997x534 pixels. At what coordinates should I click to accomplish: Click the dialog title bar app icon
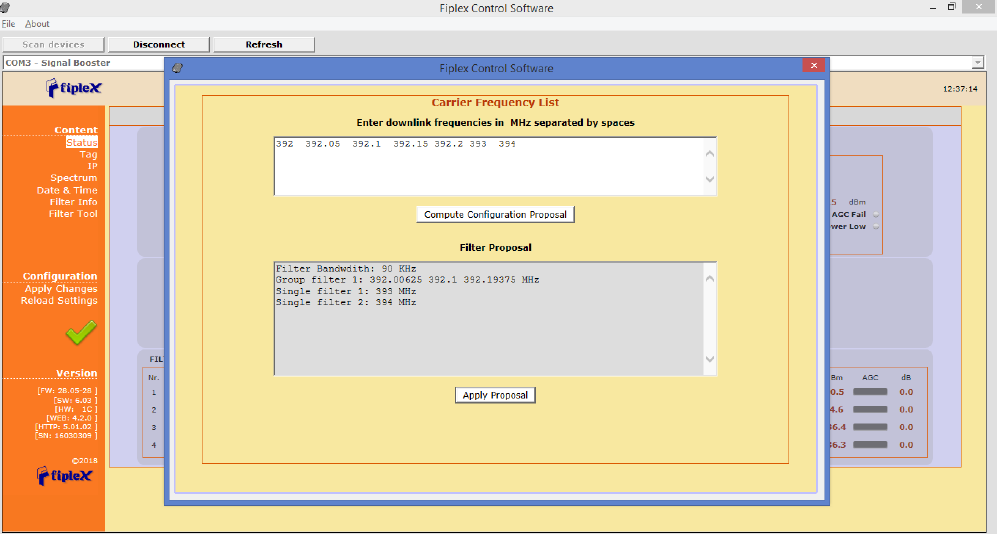pyautogui.click(x=177, y=68)
